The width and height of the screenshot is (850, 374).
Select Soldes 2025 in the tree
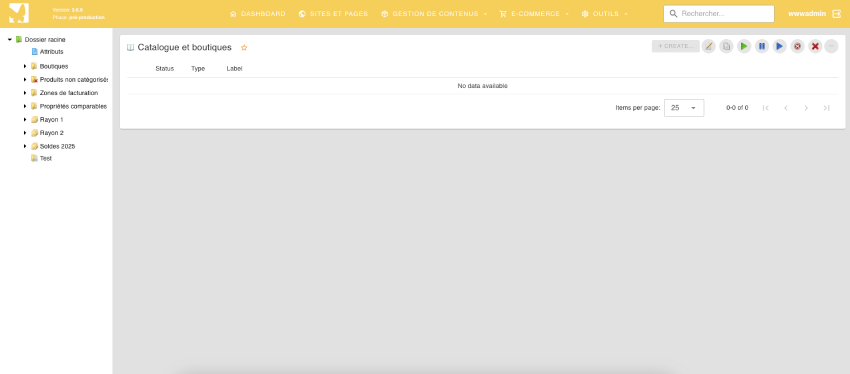pyautogui.click(x=57, y=146)
